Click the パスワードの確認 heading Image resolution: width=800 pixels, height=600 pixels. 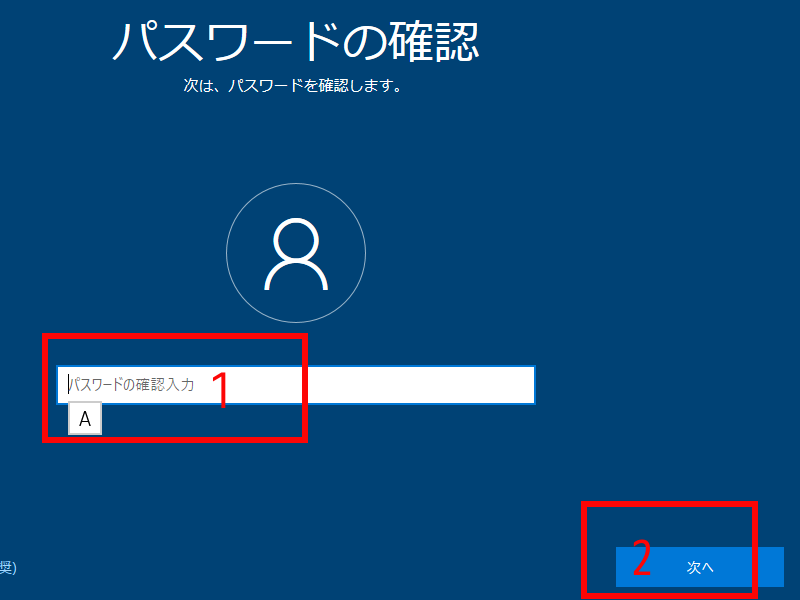296,41
